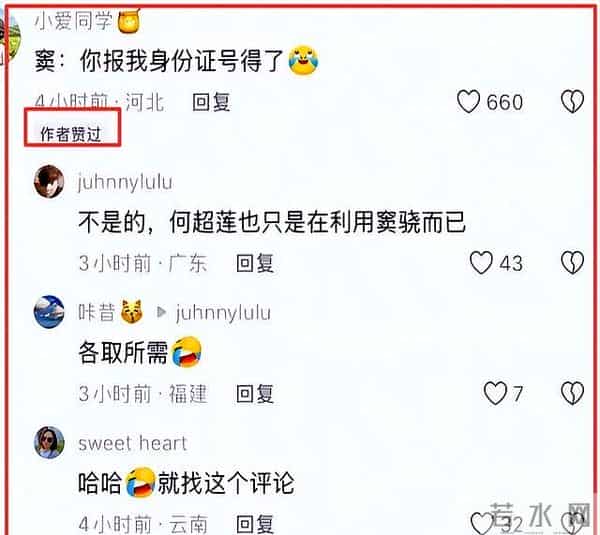Like sweet heart's comment
Image resolution: width=600 pixels, height=535 pixels.
pyautogui.click(x=482, y=524)
